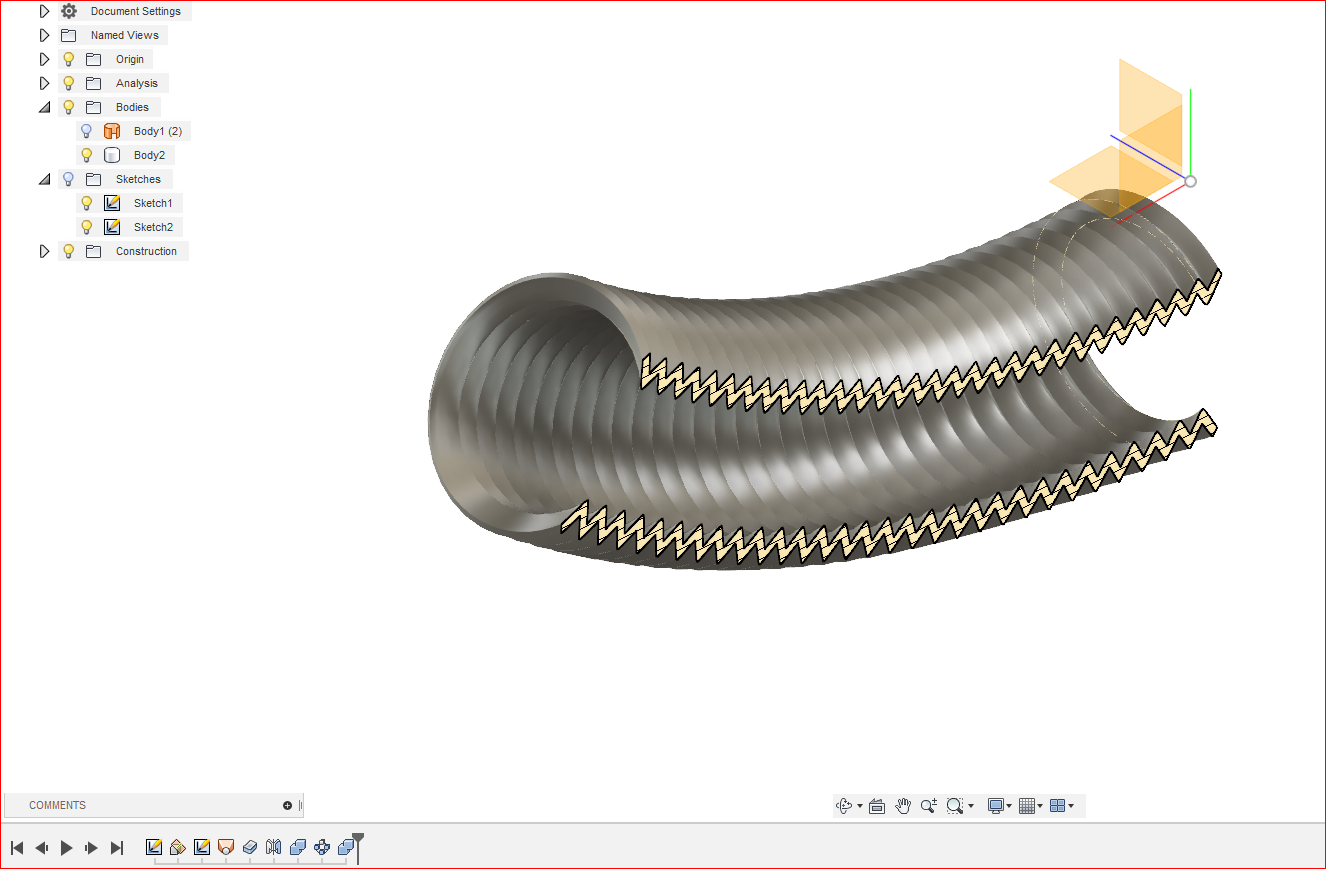The width and height of the screenshot is (1326, 869).
Task: Click the Viewports layout icon
Action: tap(1057, 806)
